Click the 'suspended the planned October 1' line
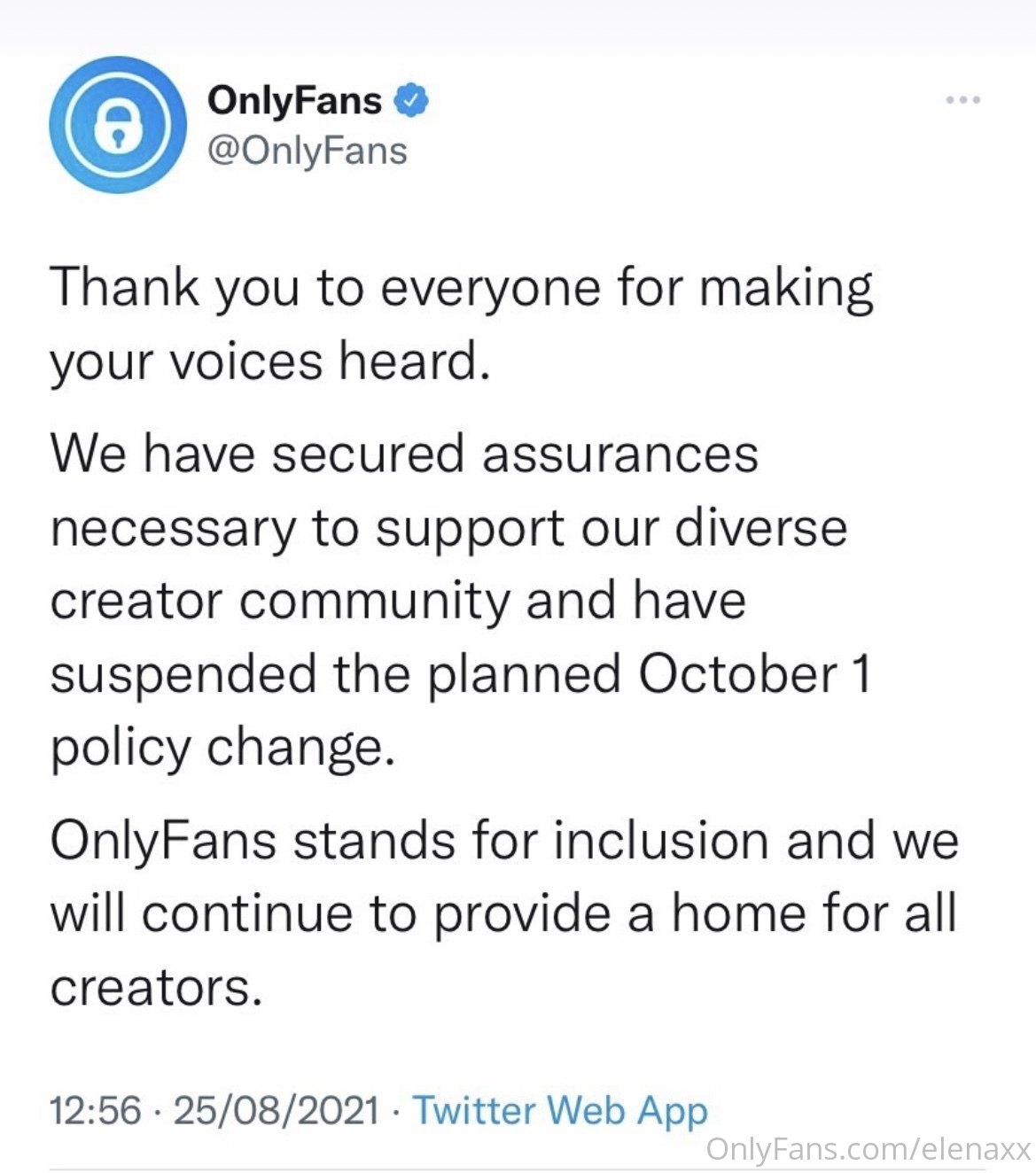 (461, 674)
